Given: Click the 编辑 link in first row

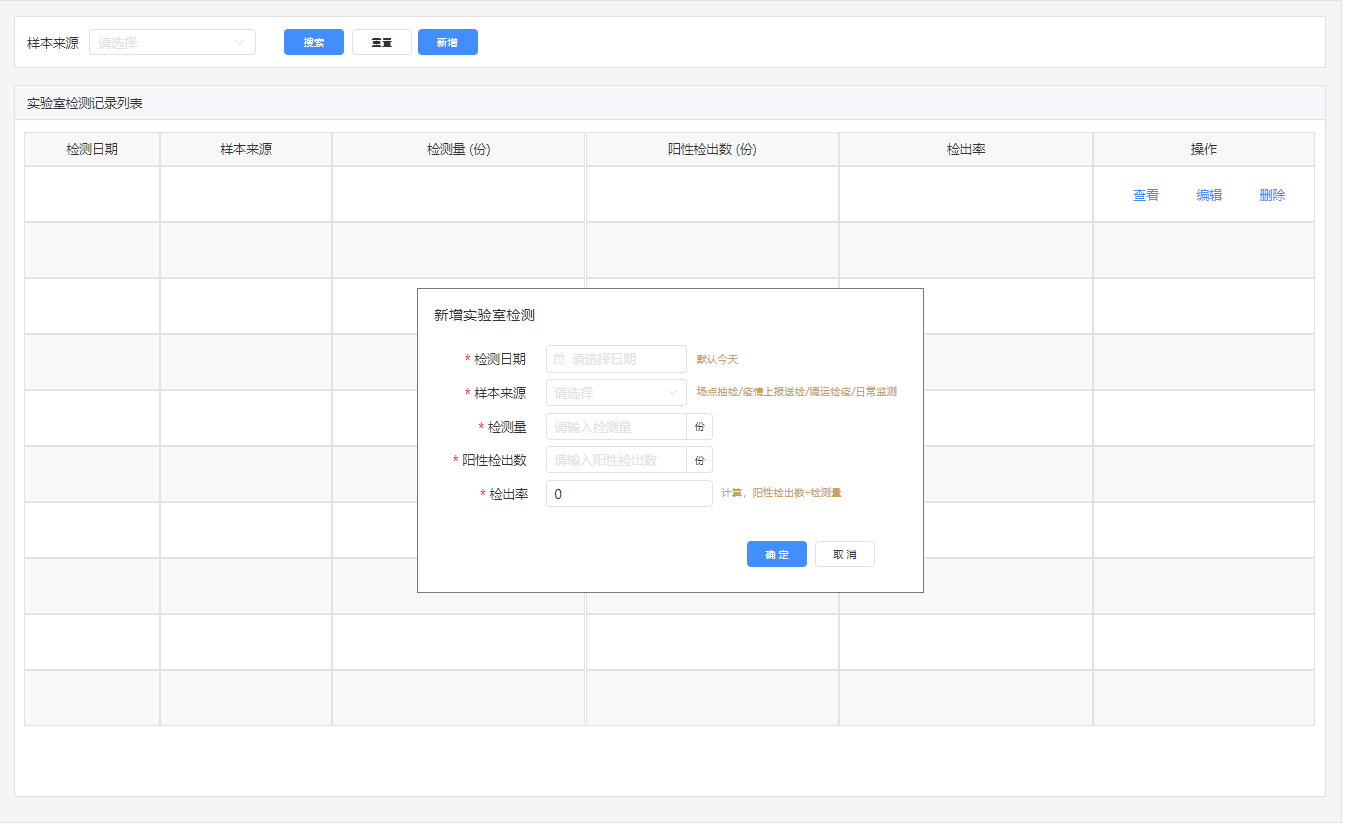Looking at the screenshot, I should click(x=1209, y=195).
